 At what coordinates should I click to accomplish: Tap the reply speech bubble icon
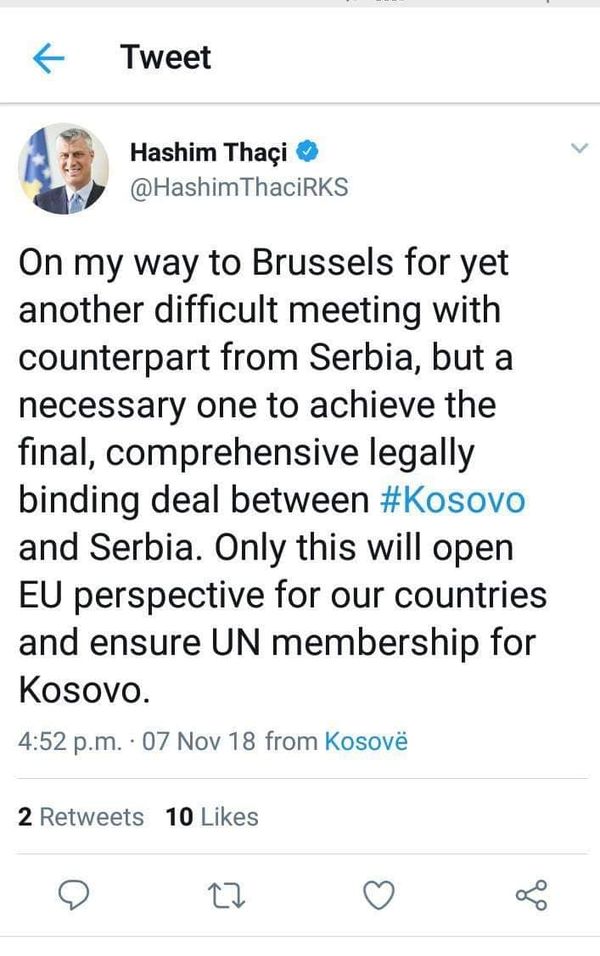[74, 896]
